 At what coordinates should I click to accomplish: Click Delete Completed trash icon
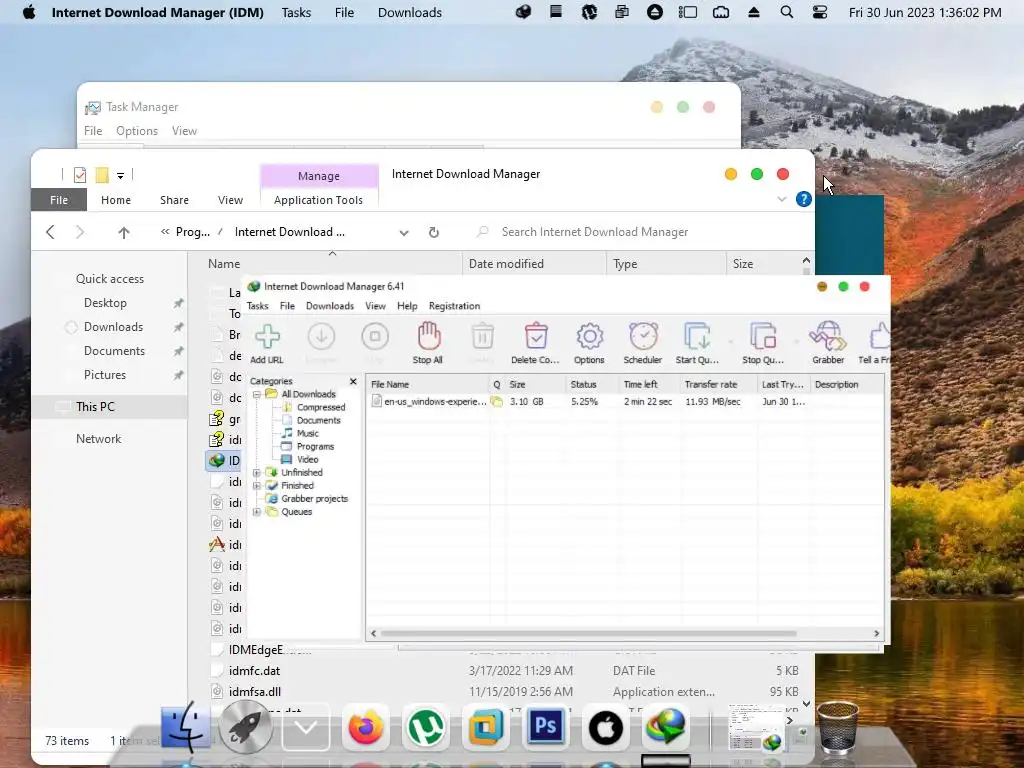[536, 337]
